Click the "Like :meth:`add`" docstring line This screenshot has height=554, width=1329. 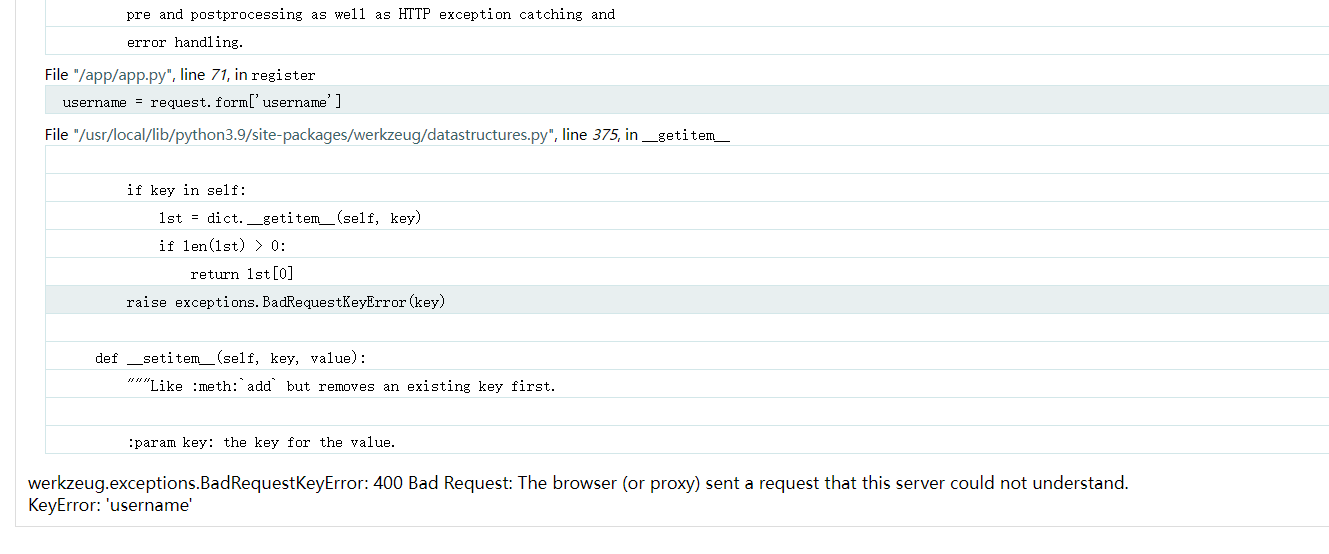[341, 386]
